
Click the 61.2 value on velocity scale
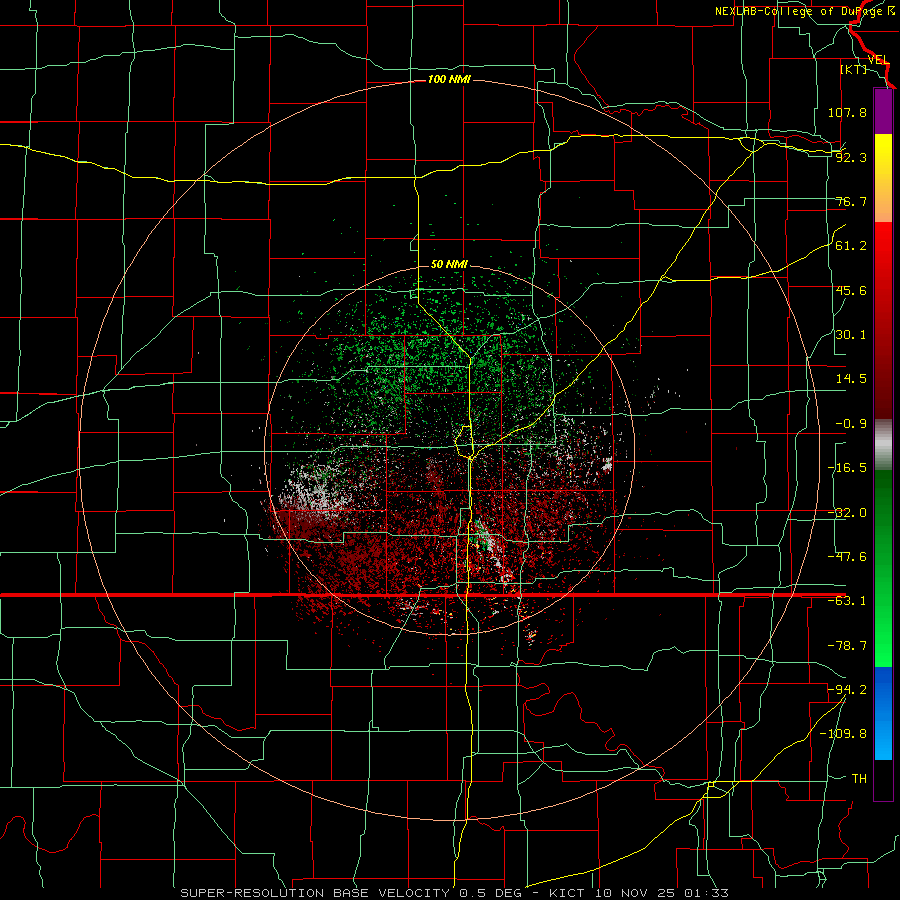[851, 246]
